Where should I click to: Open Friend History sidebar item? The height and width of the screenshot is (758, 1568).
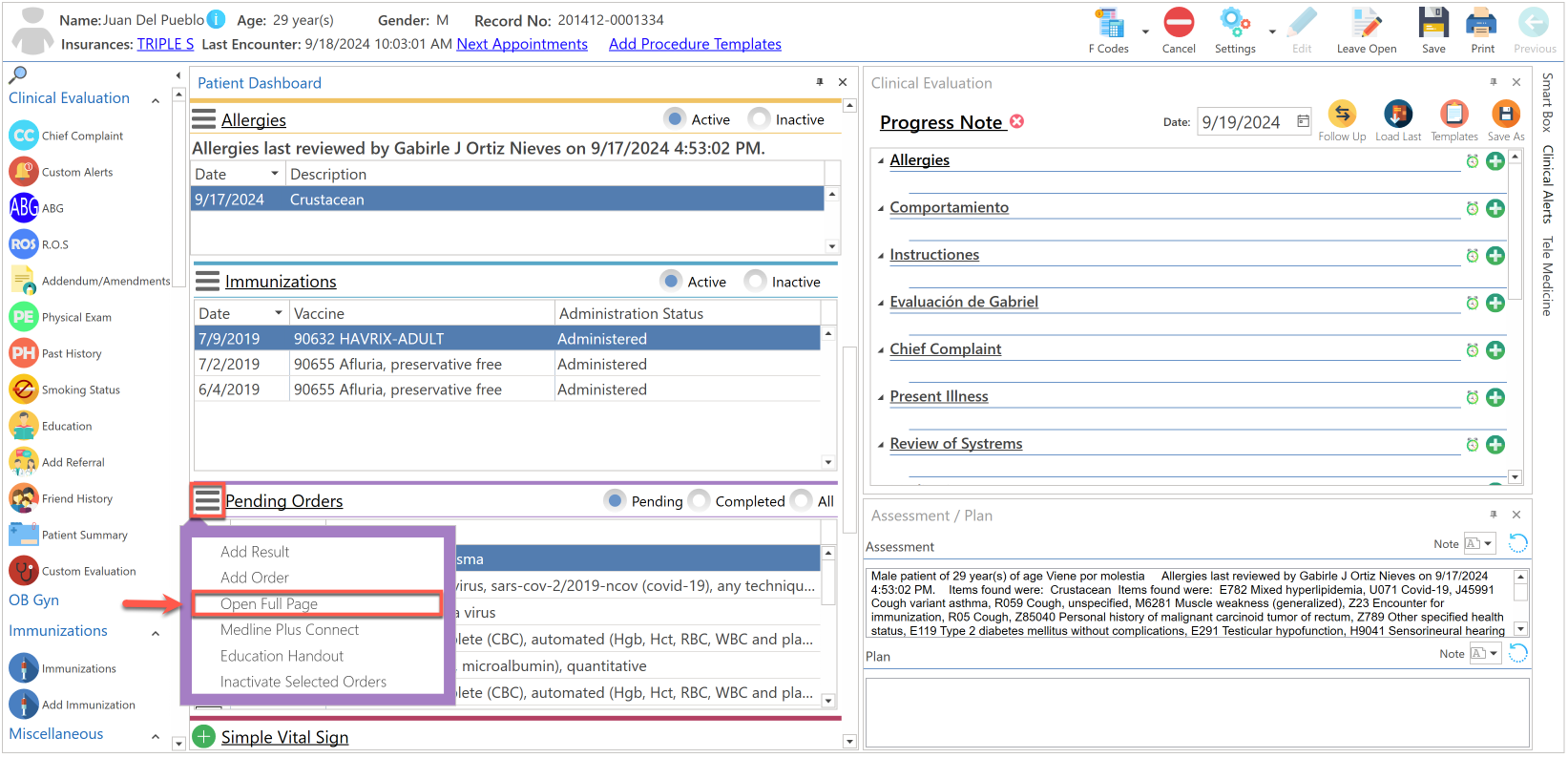(62, 498)
